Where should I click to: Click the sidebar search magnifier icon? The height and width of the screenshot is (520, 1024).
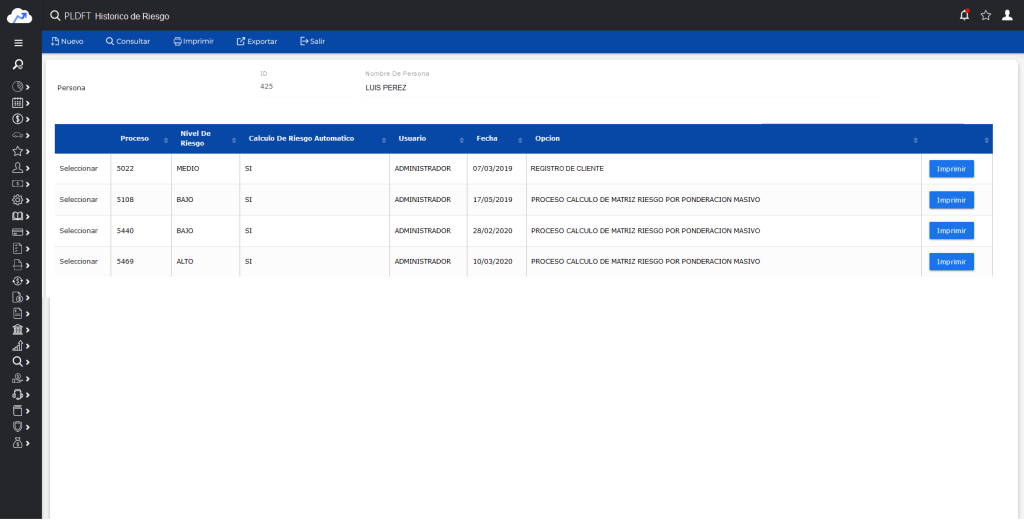(18, 64)
